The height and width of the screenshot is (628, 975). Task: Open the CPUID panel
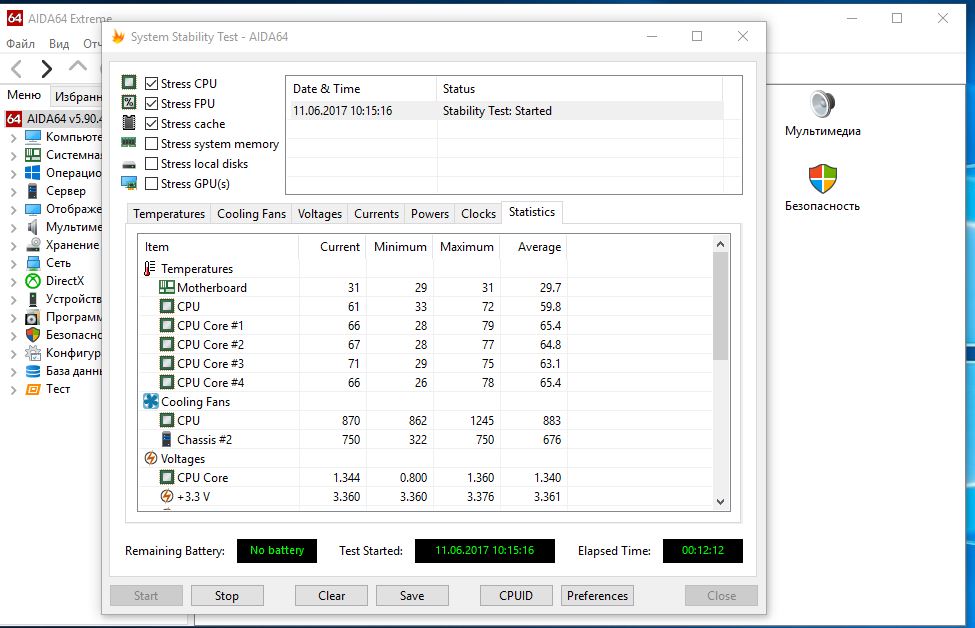pyautogui.click(x=515, y=596)
